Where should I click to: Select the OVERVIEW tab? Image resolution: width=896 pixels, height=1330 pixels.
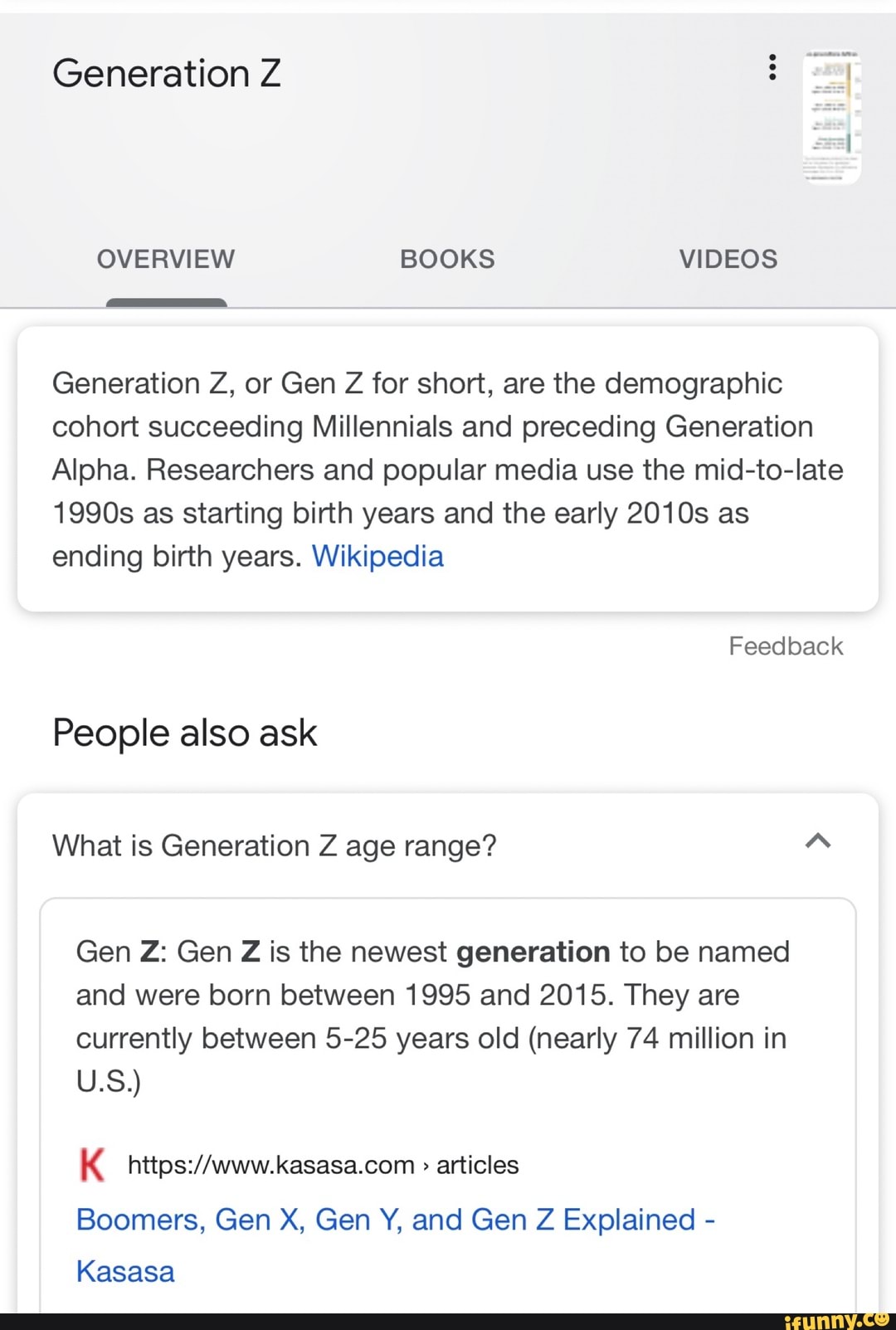coord(165,258)
